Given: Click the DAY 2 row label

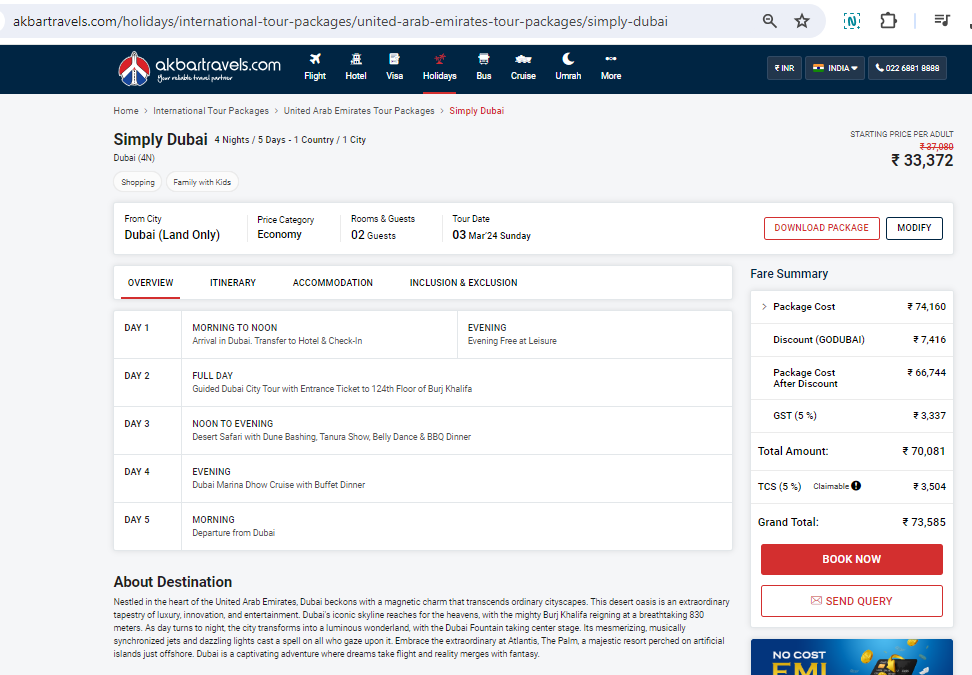Looking at the screenshot, I should pos(137,376).
